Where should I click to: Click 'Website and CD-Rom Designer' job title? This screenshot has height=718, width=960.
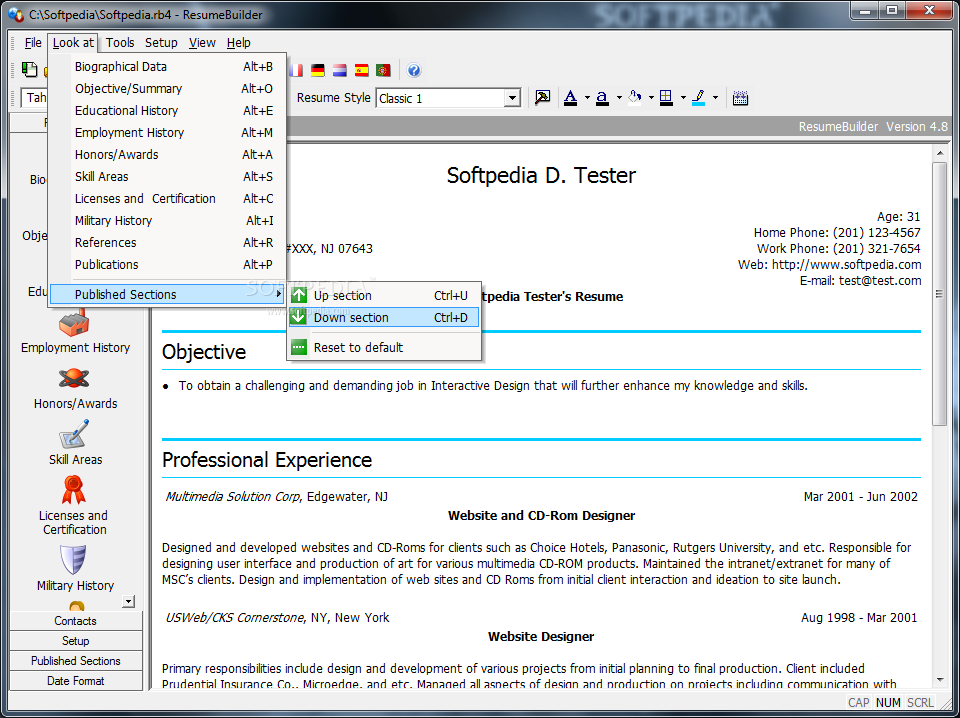click(x=541, y=515)
